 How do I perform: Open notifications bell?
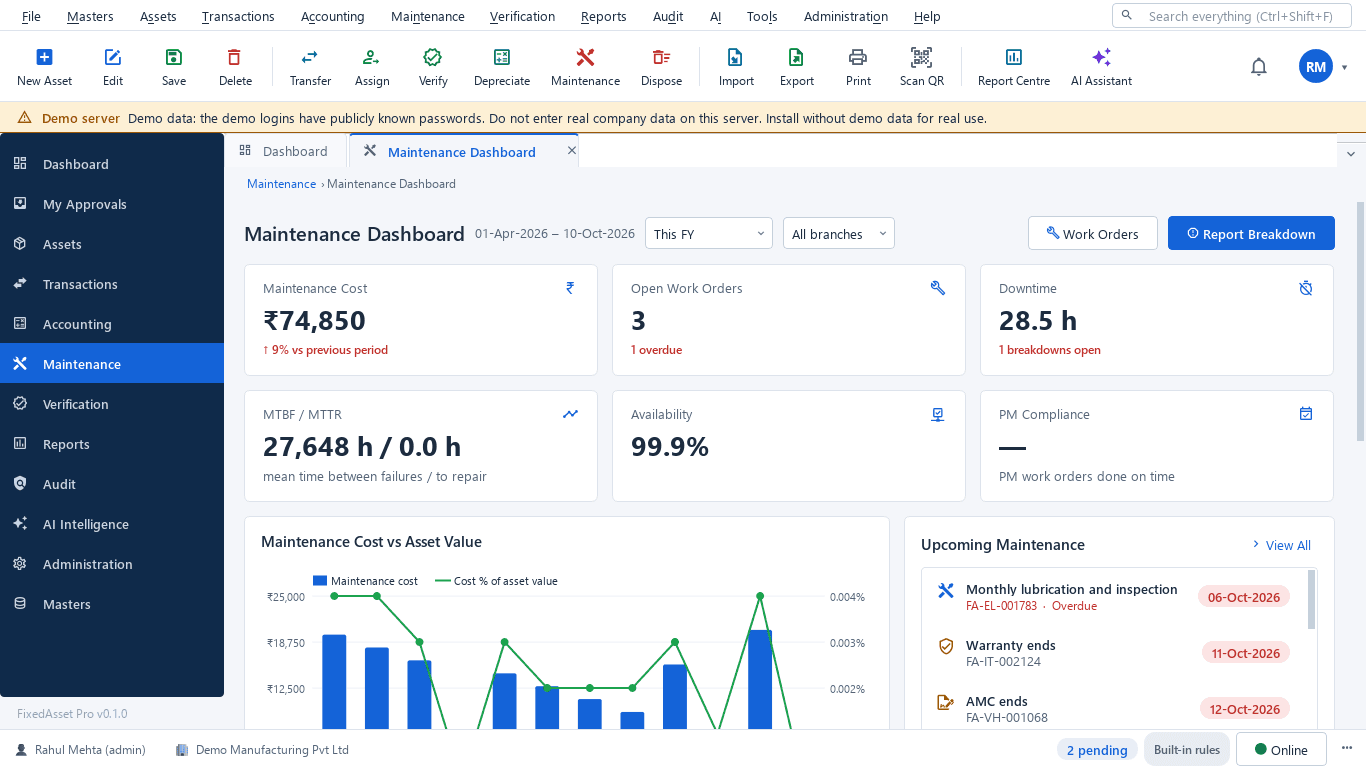click(x=1259, y=67)
